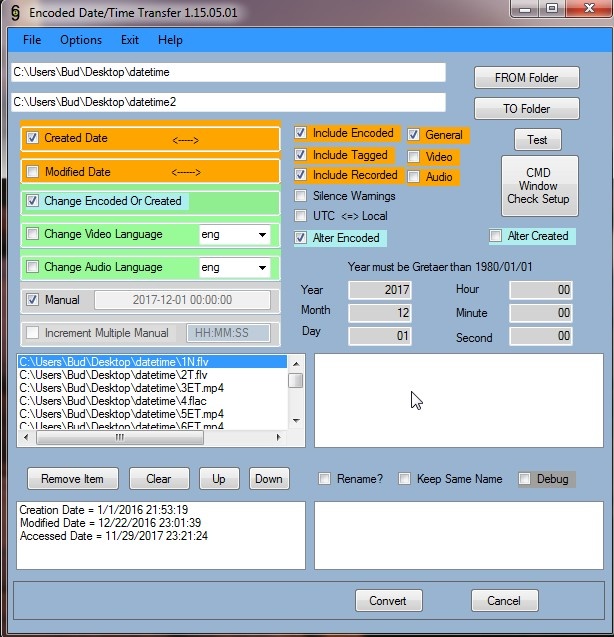Click the app icon in title bar
Image resolution: width=614 pixels, height=637 pixels.
point(15,13)
